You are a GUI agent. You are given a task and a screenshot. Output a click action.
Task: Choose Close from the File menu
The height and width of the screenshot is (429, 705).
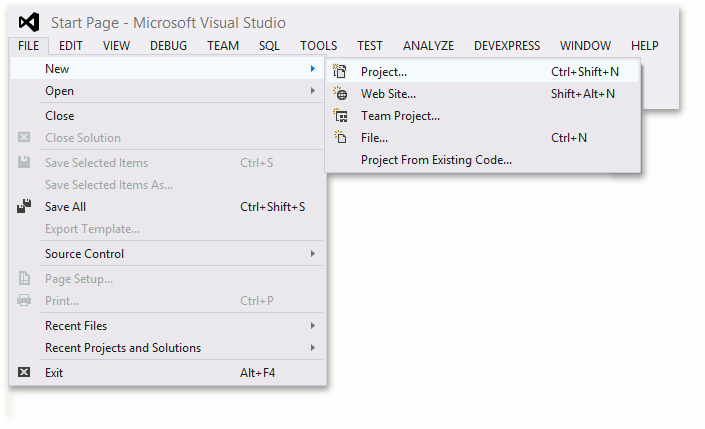pos(60,116)
